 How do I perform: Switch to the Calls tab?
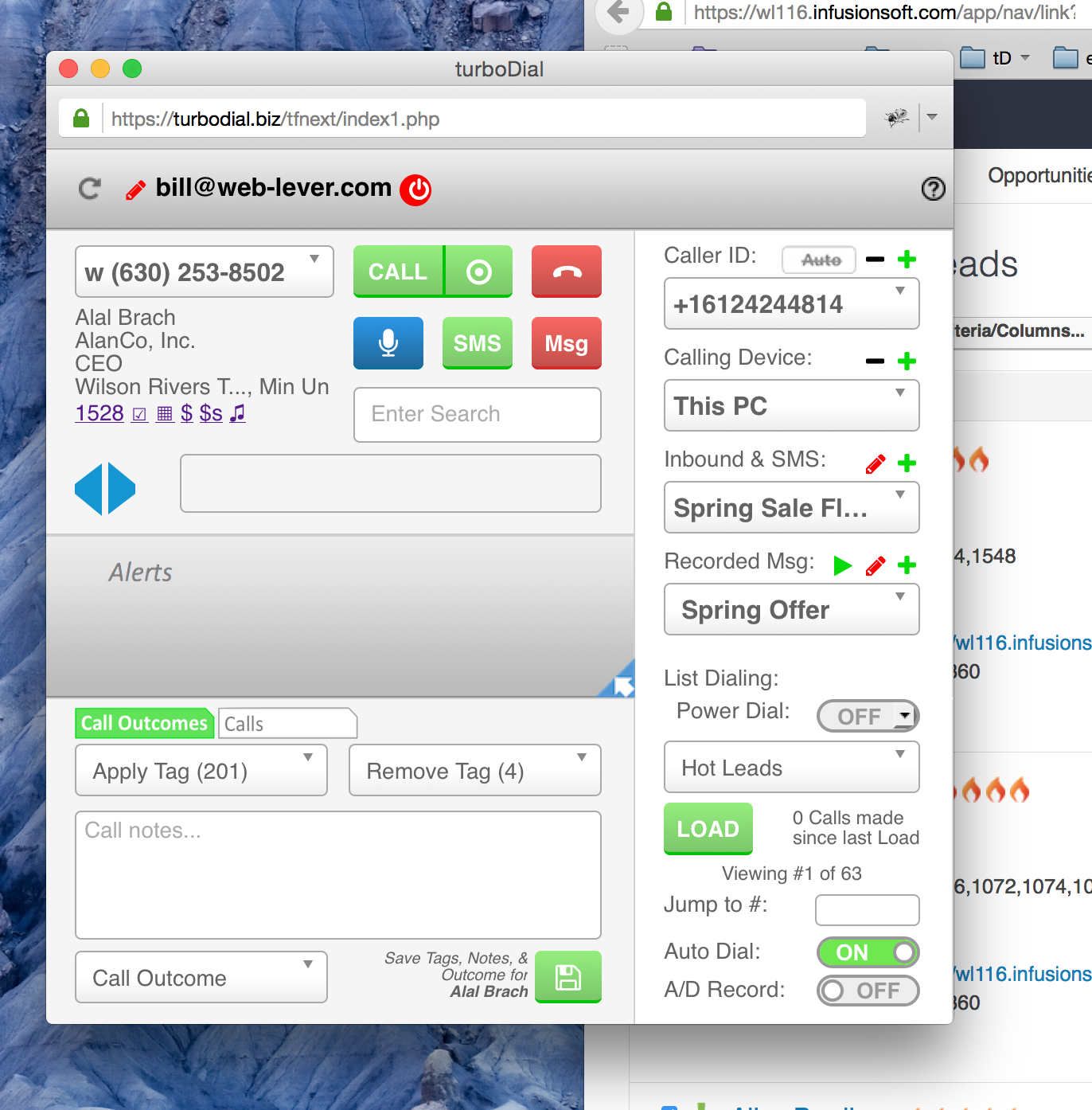pyautogui.click(x=287, y=723)
